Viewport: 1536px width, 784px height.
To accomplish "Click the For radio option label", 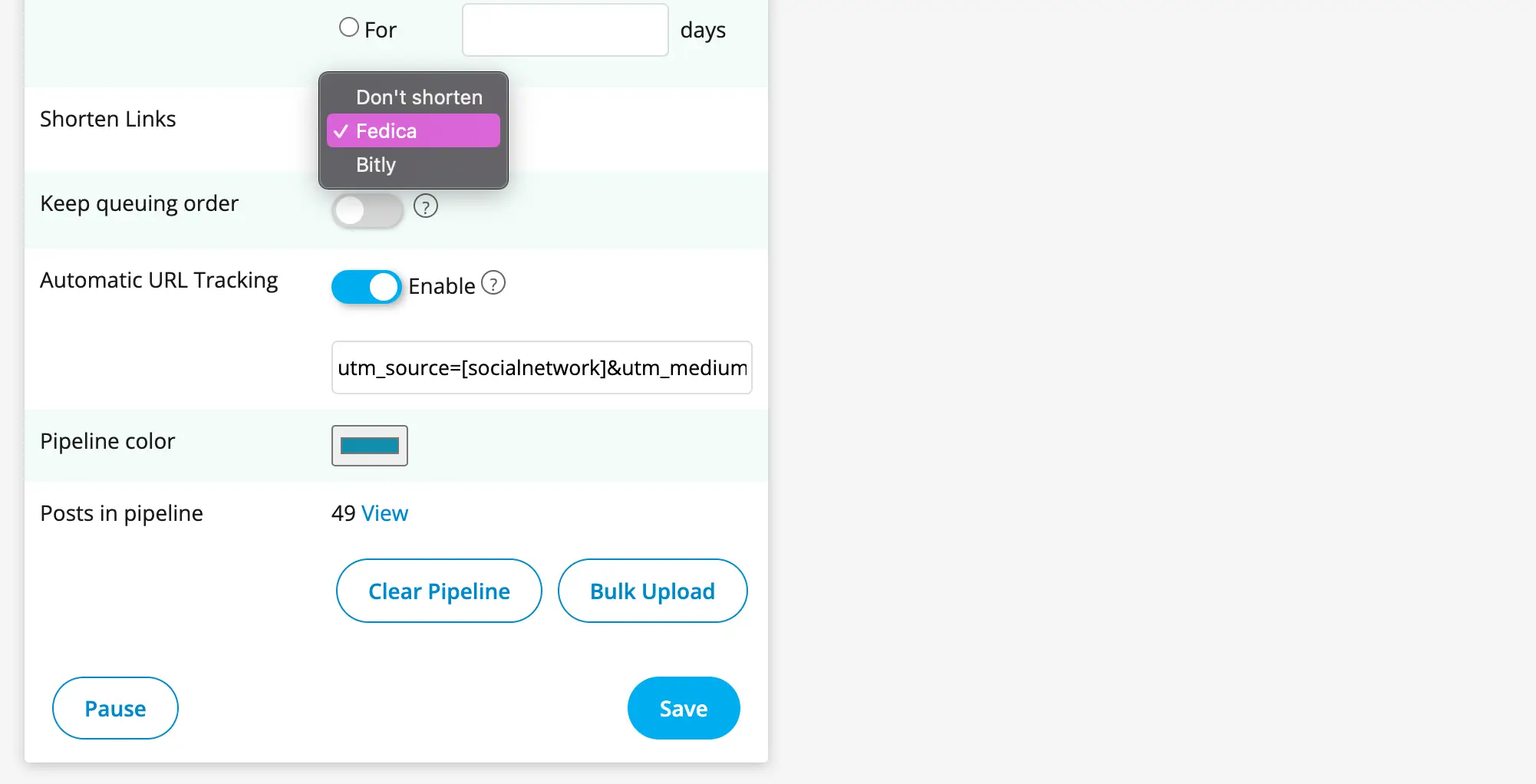I will point(381,30).
